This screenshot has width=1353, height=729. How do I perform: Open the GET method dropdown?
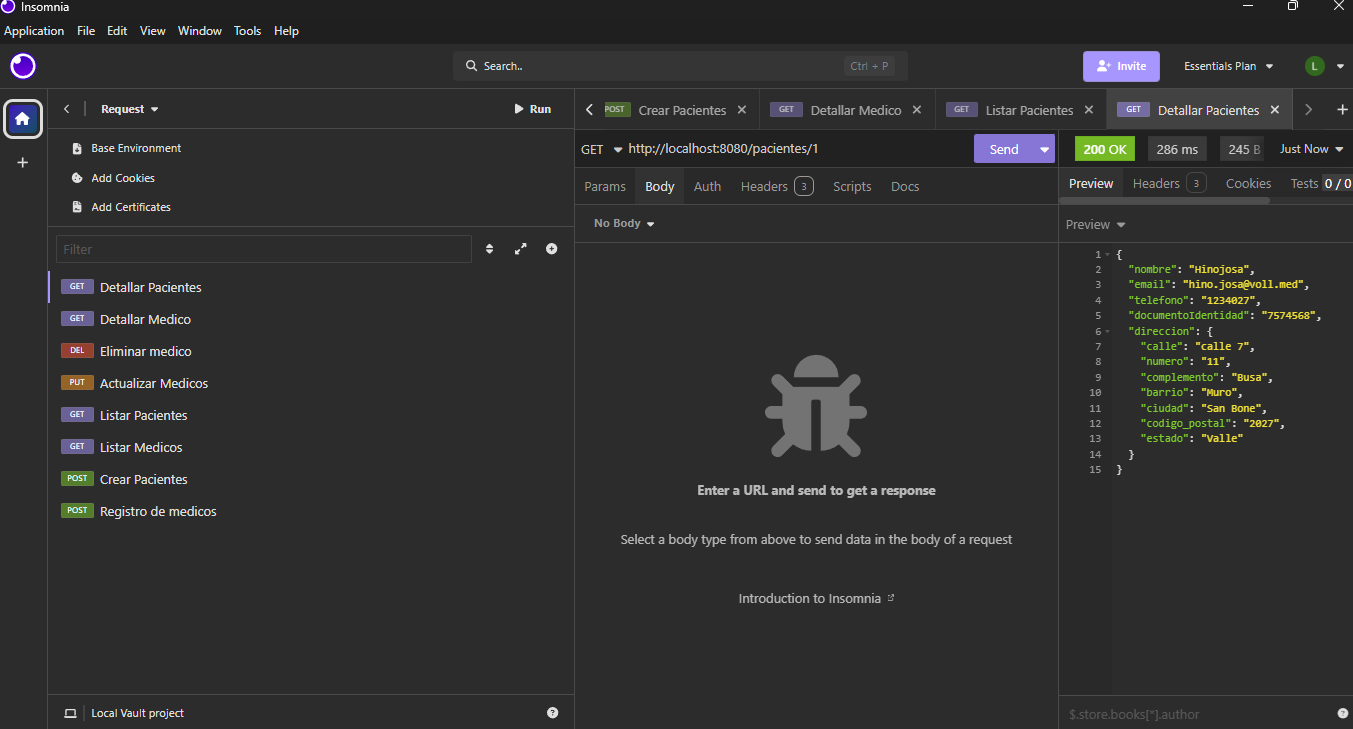tap(601, 149)
